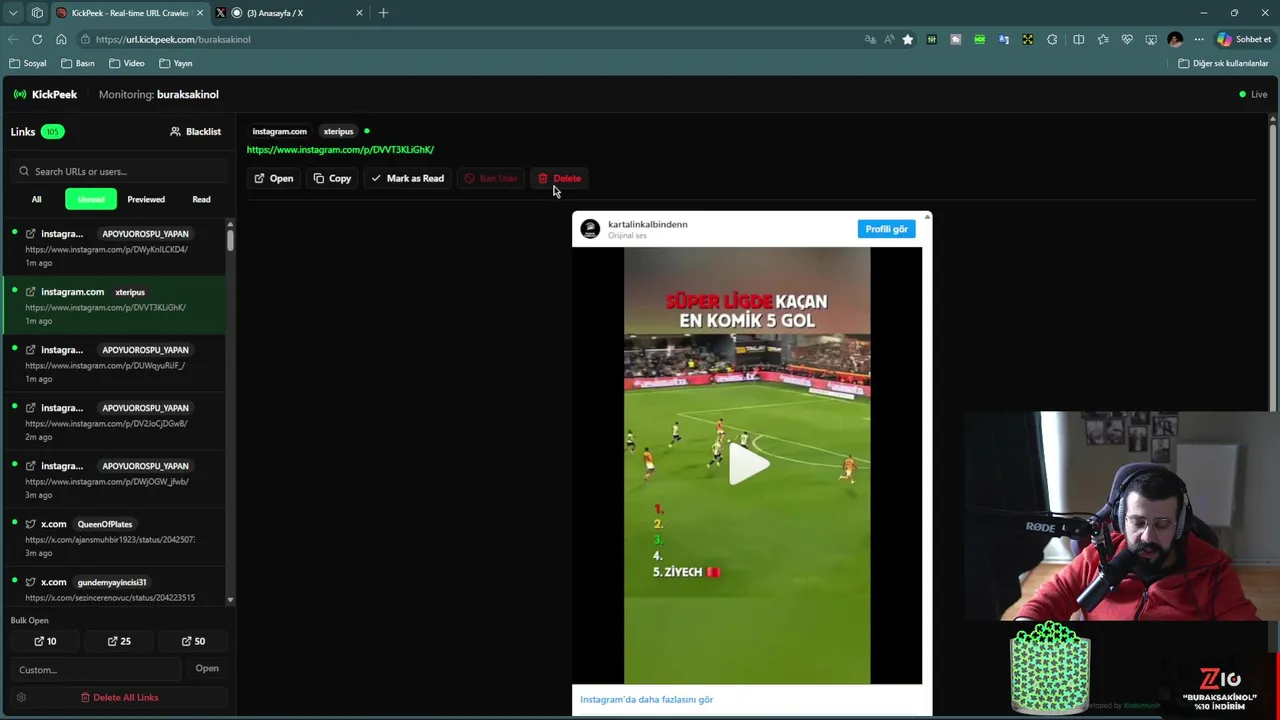Bulk open 10 links
The width and height of the screenshot is (1280, 720).
tap(45, 641)
